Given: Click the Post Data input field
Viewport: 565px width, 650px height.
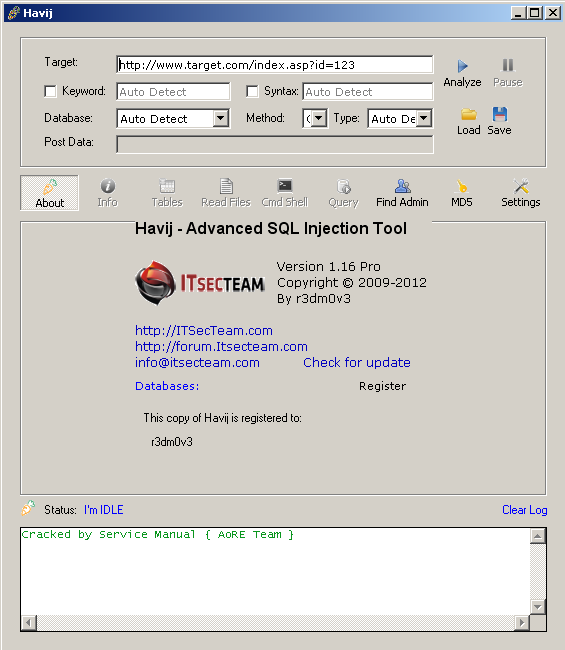Looking at the screenshot, I should (275, 144).
